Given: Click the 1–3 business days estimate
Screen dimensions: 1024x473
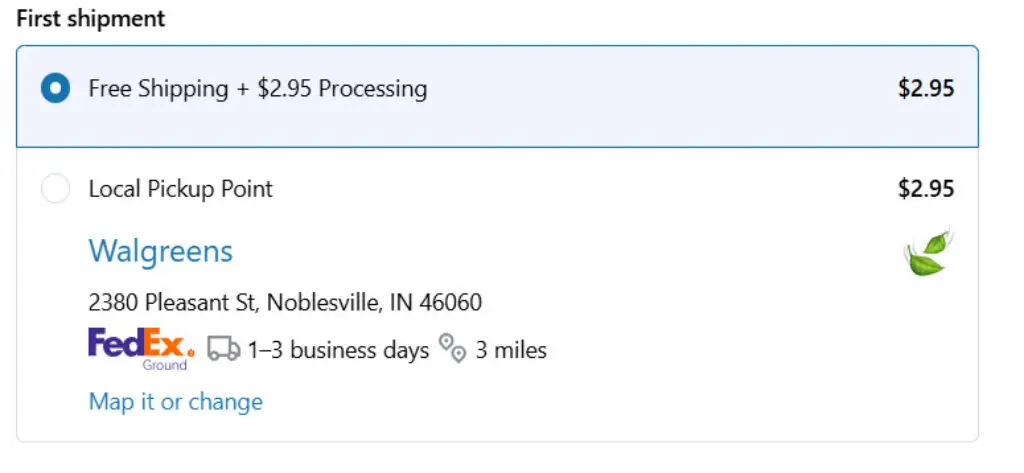Looking at the screenshot, I should 338,350.
